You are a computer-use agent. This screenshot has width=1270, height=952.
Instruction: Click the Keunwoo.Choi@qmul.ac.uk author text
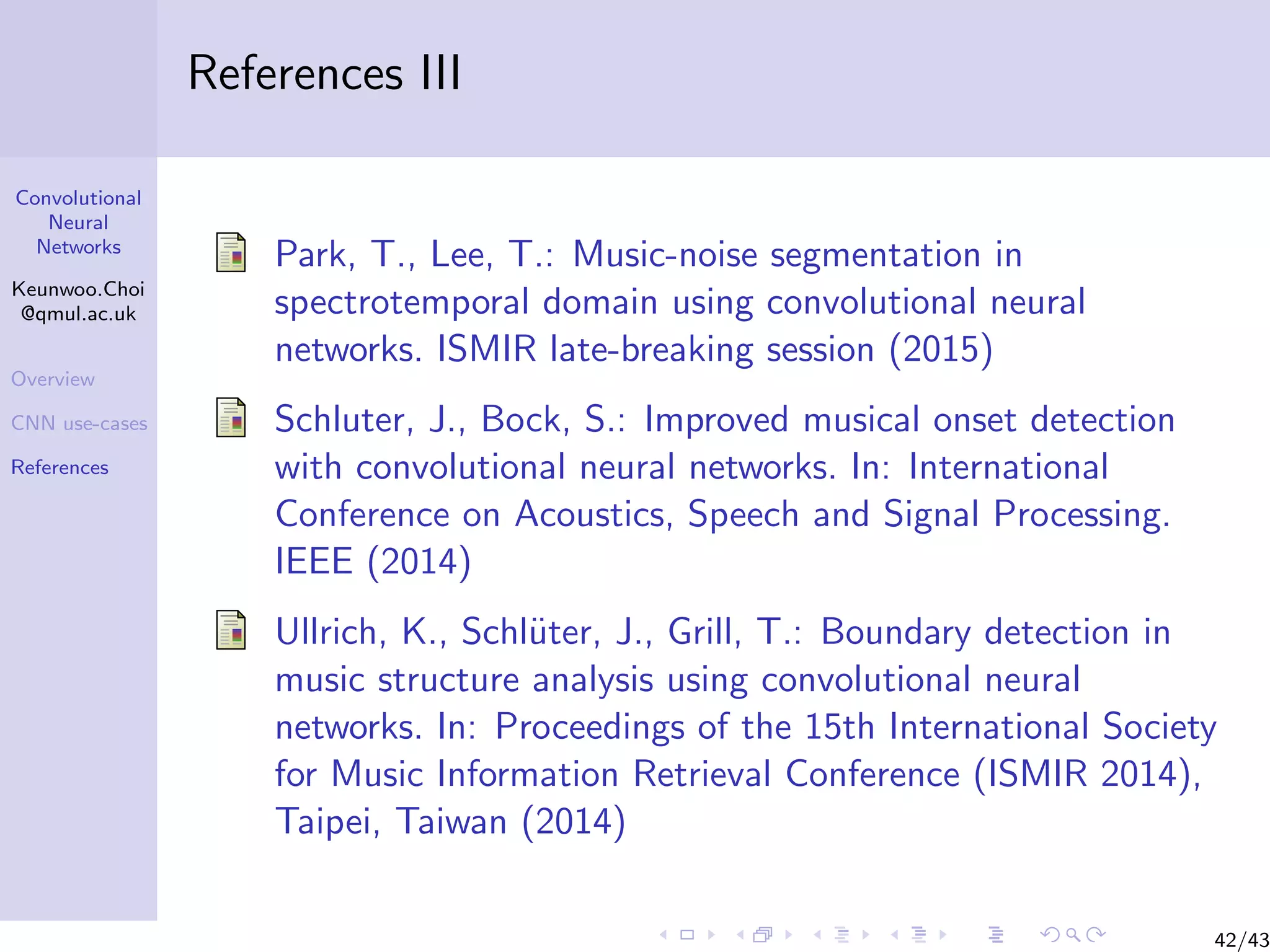point(79,301)
